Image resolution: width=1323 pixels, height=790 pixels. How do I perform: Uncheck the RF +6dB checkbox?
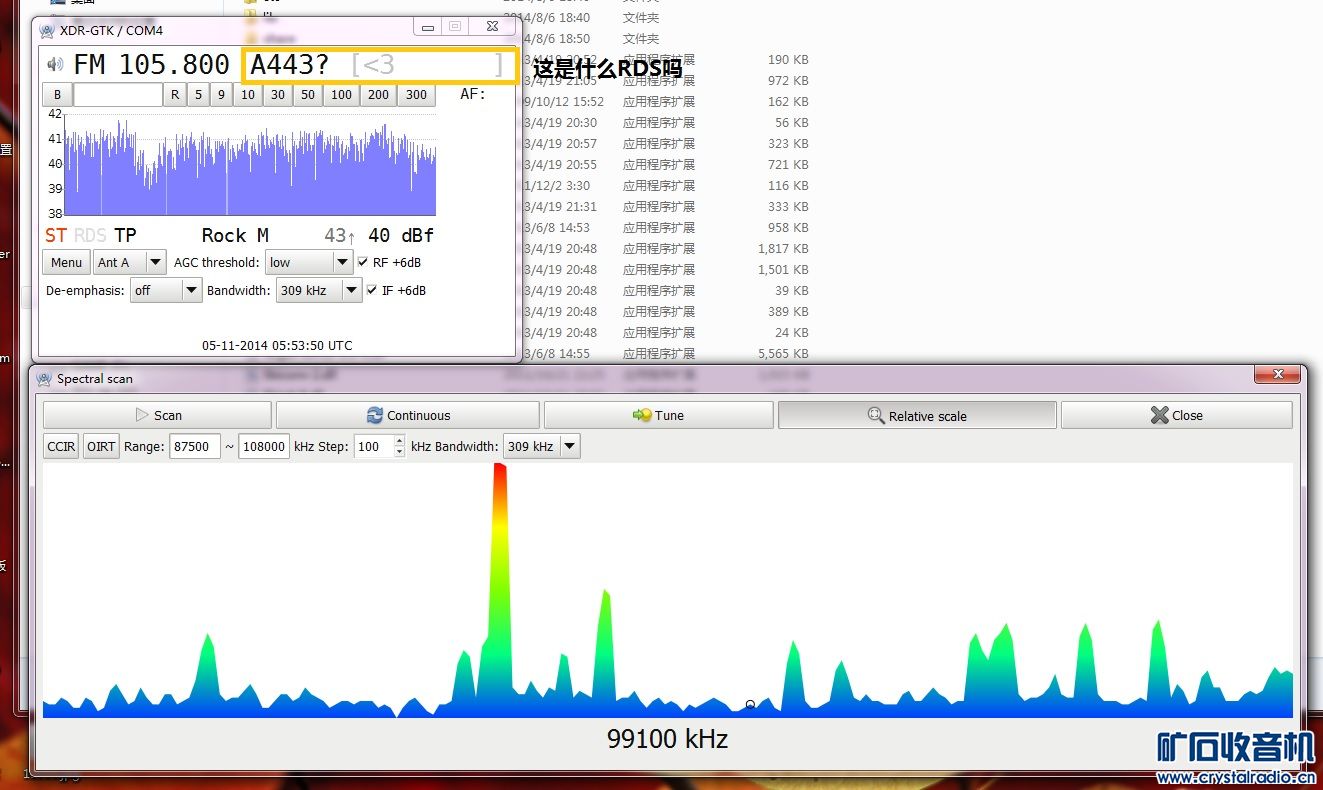coord(364,262)
